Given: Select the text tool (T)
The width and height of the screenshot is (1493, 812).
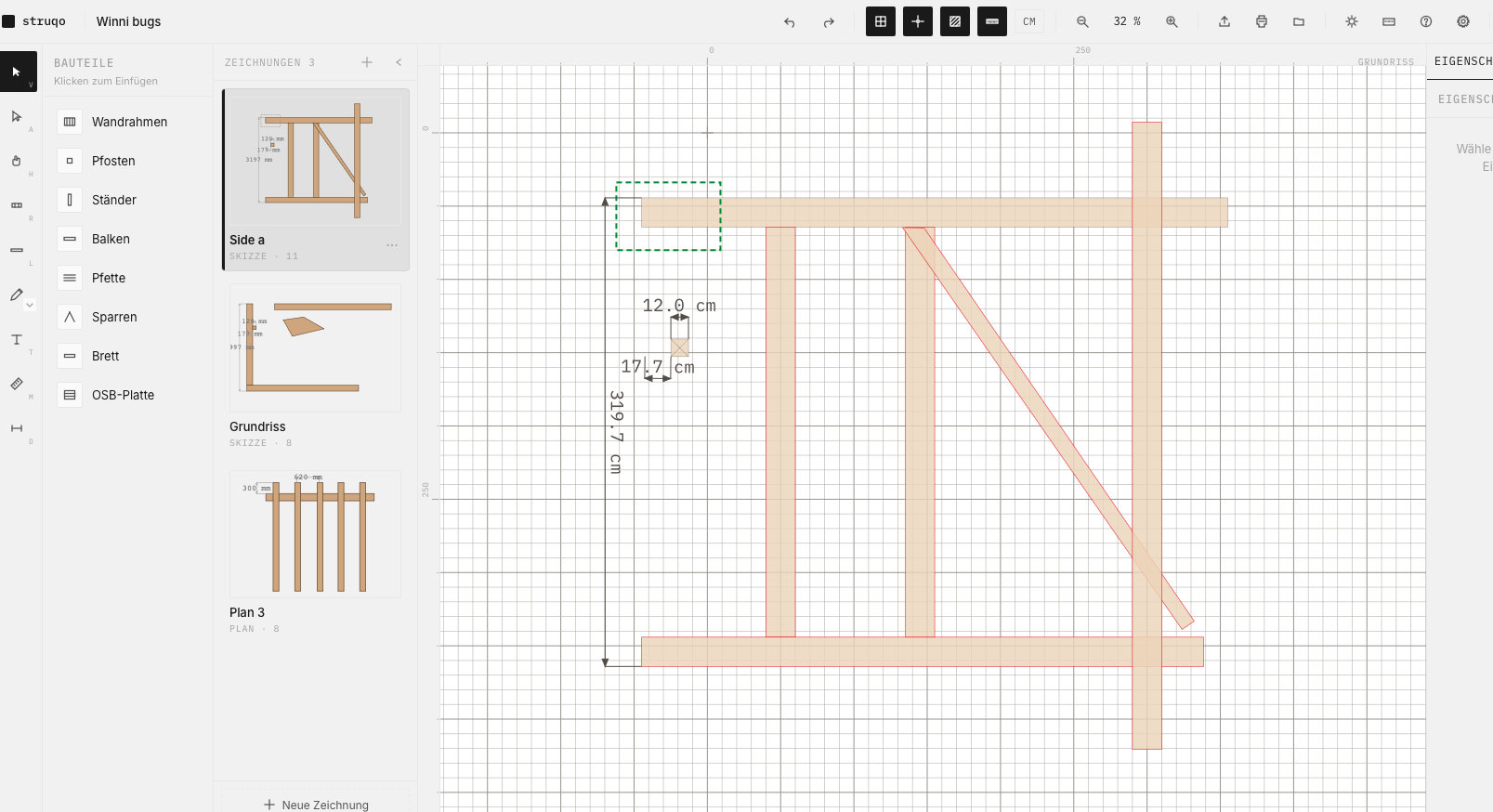Looking at the screenshot, I should (x=18, y=340).
